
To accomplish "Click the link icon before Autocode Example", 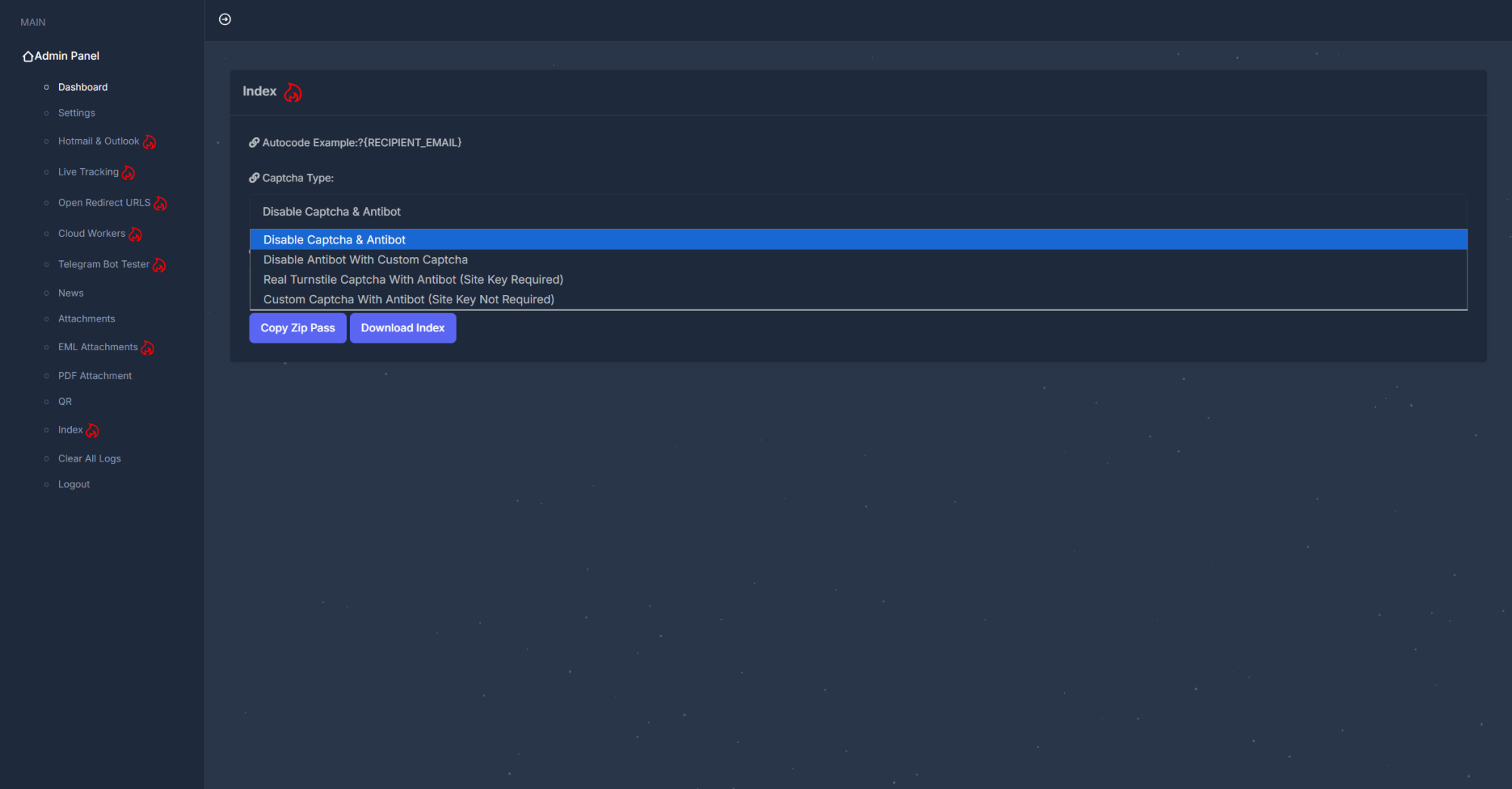I will tap(254, 142).
